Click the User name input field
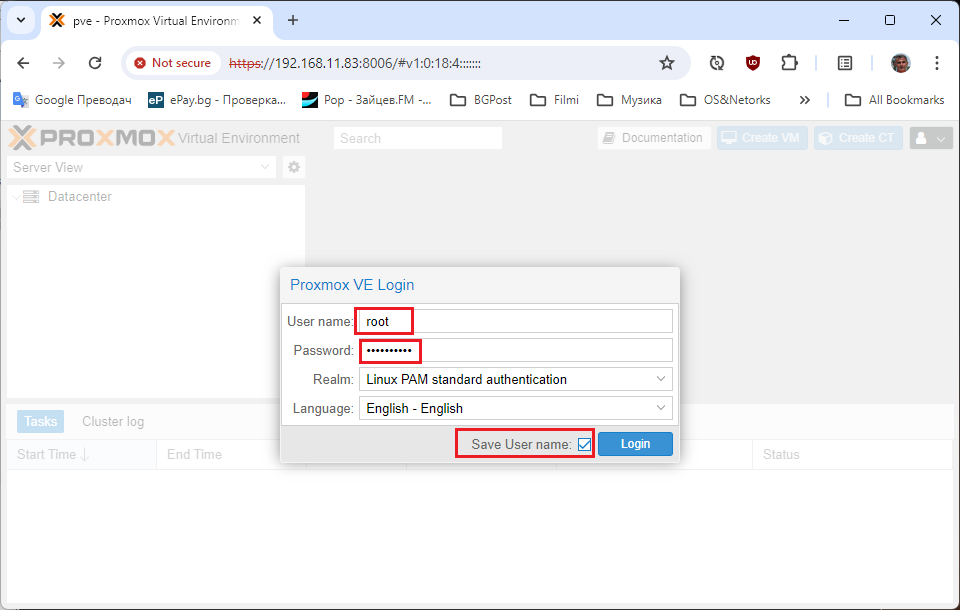The height and width of the screenshot is (610, 960). (516, 321)
